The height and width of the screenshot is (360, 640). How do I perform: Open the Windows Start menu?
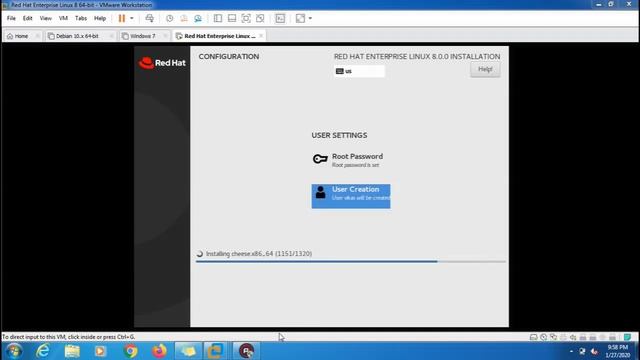(13, 351)
